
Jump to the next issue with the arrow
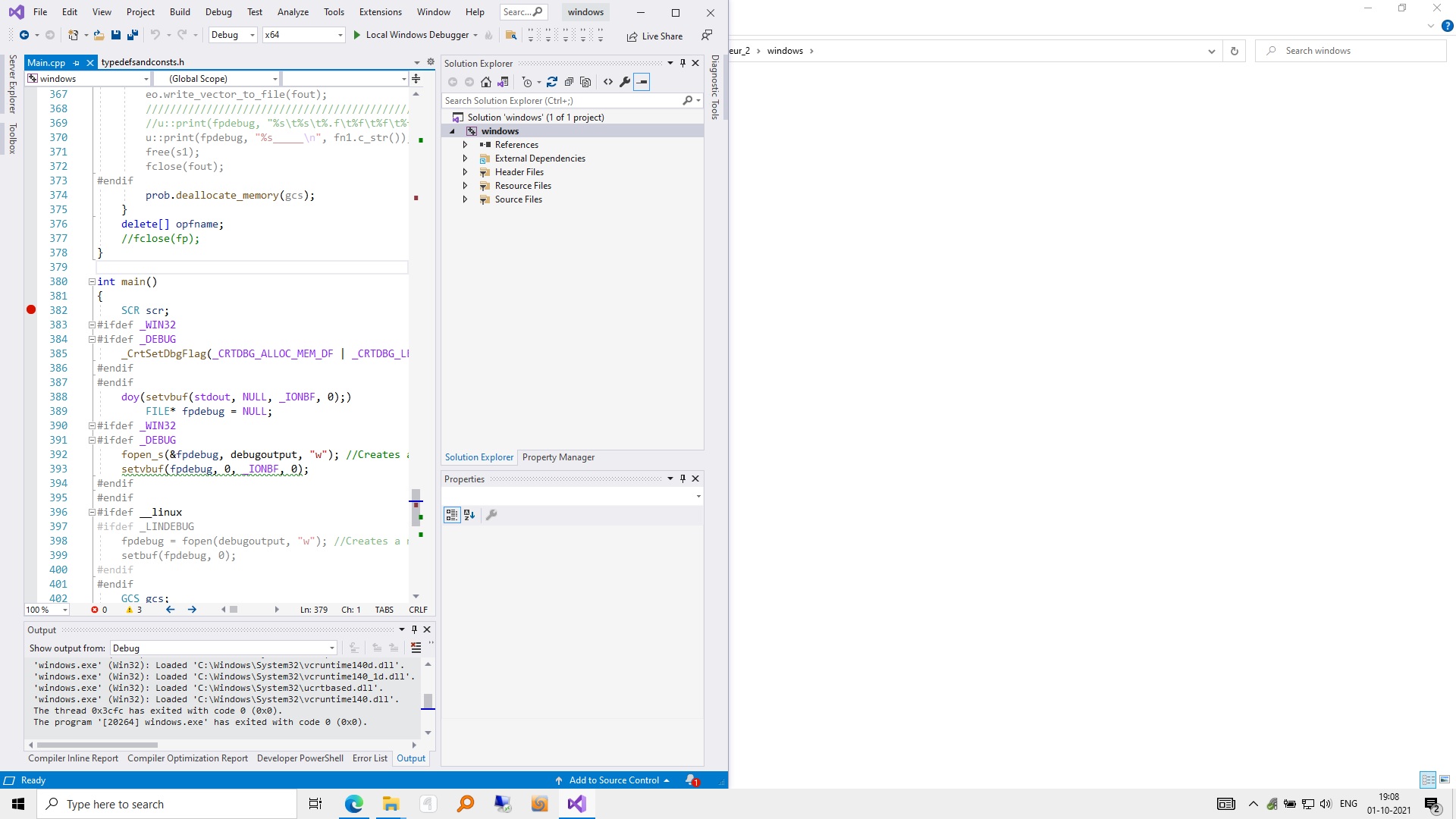[192, 610]
